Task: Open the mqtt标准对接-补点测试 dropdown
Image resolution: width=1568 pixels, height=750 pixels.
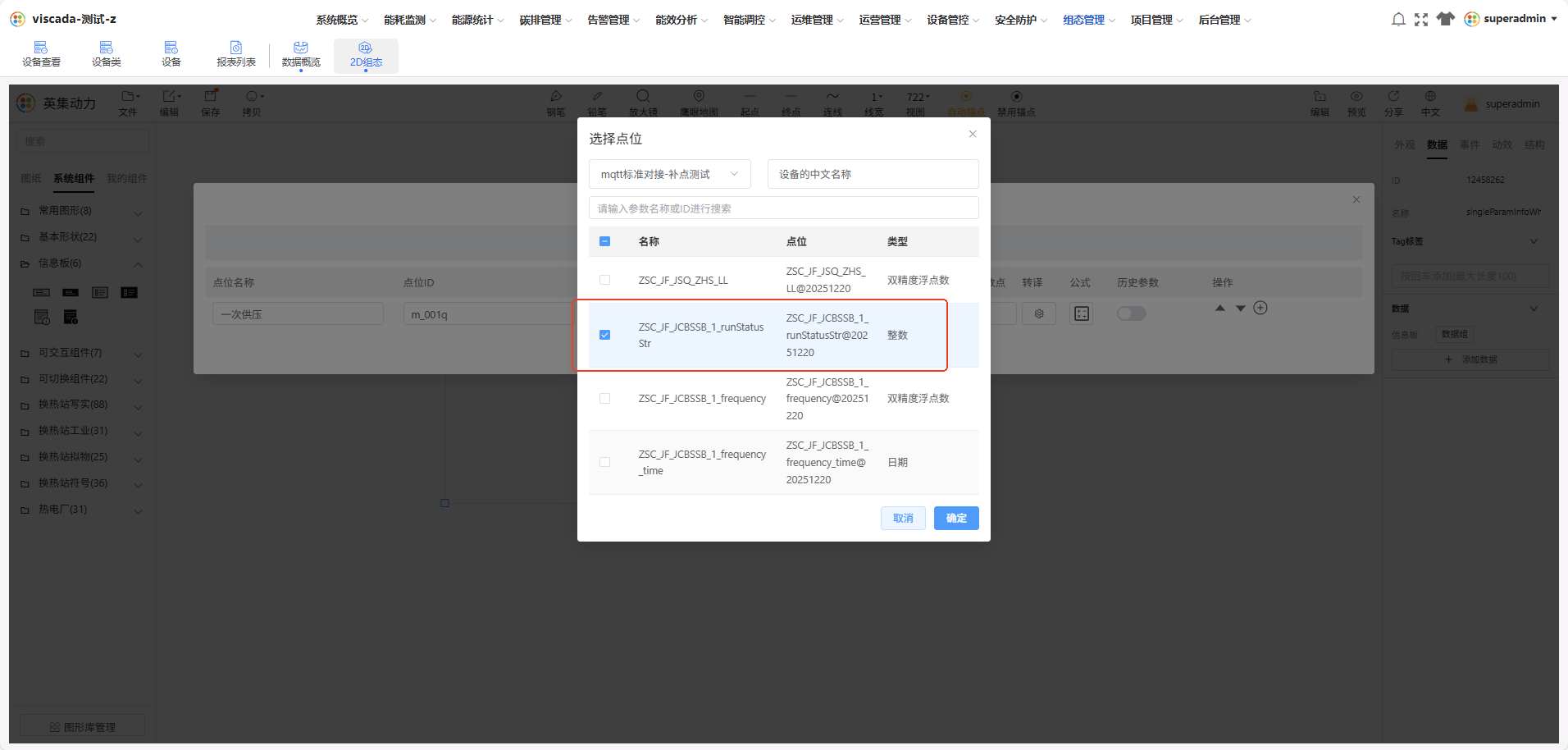Action: (x=670, y=174)
